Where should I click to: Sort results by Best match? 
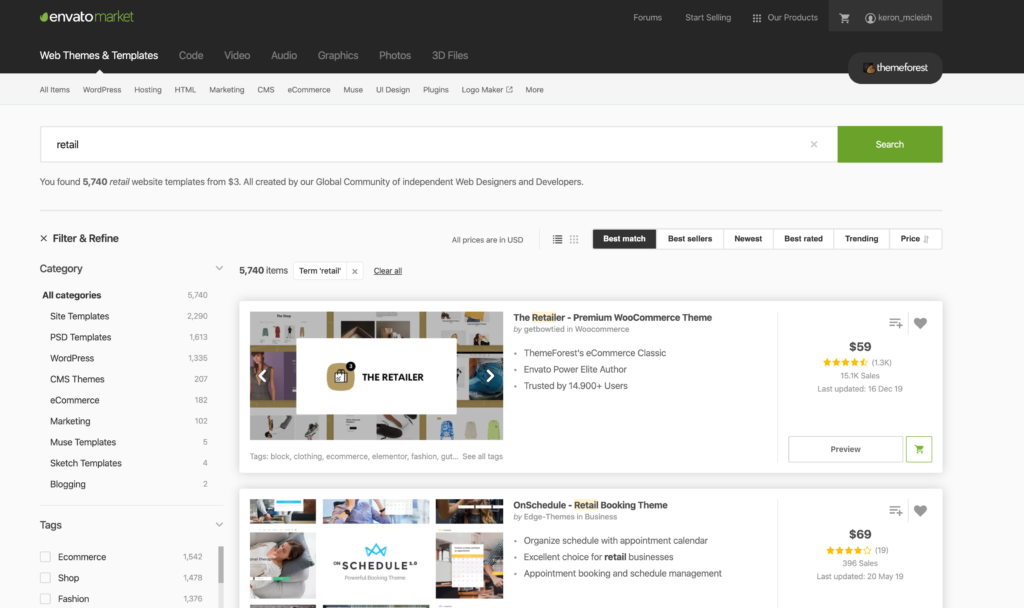point(624,239)
